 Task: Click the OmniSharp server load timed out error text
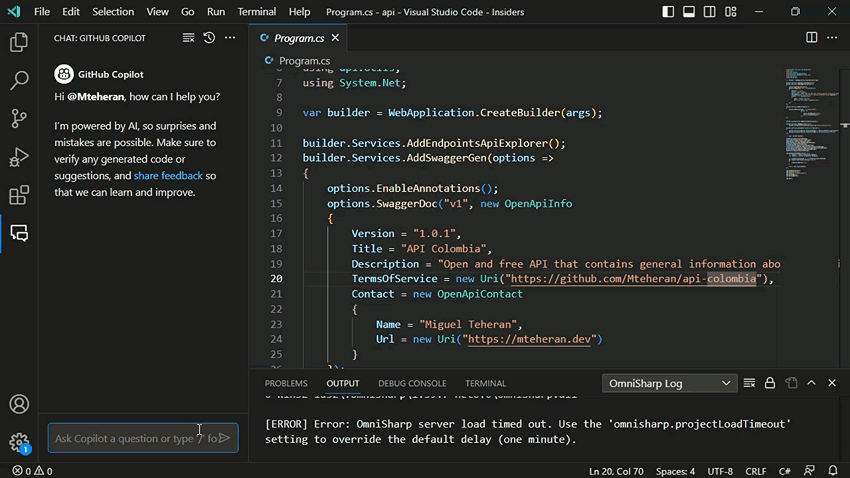click(528, 431)
